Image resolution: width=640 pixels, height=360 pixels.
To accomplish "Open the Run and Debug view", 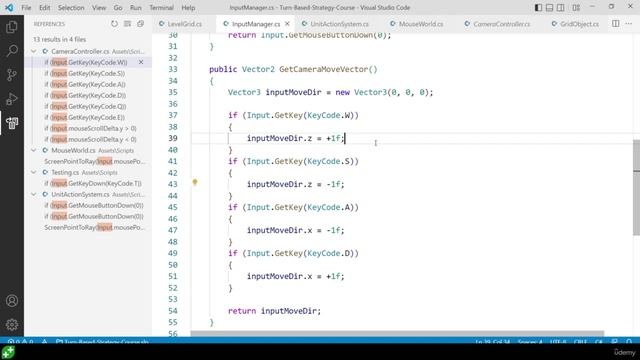I will [12, 99].
